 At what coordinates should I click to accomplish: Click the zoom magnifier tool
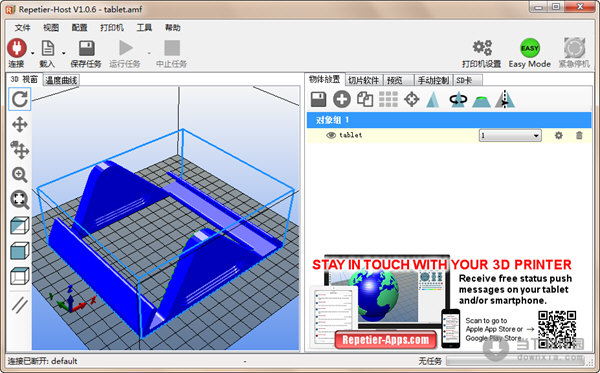(x=20, y=175)
